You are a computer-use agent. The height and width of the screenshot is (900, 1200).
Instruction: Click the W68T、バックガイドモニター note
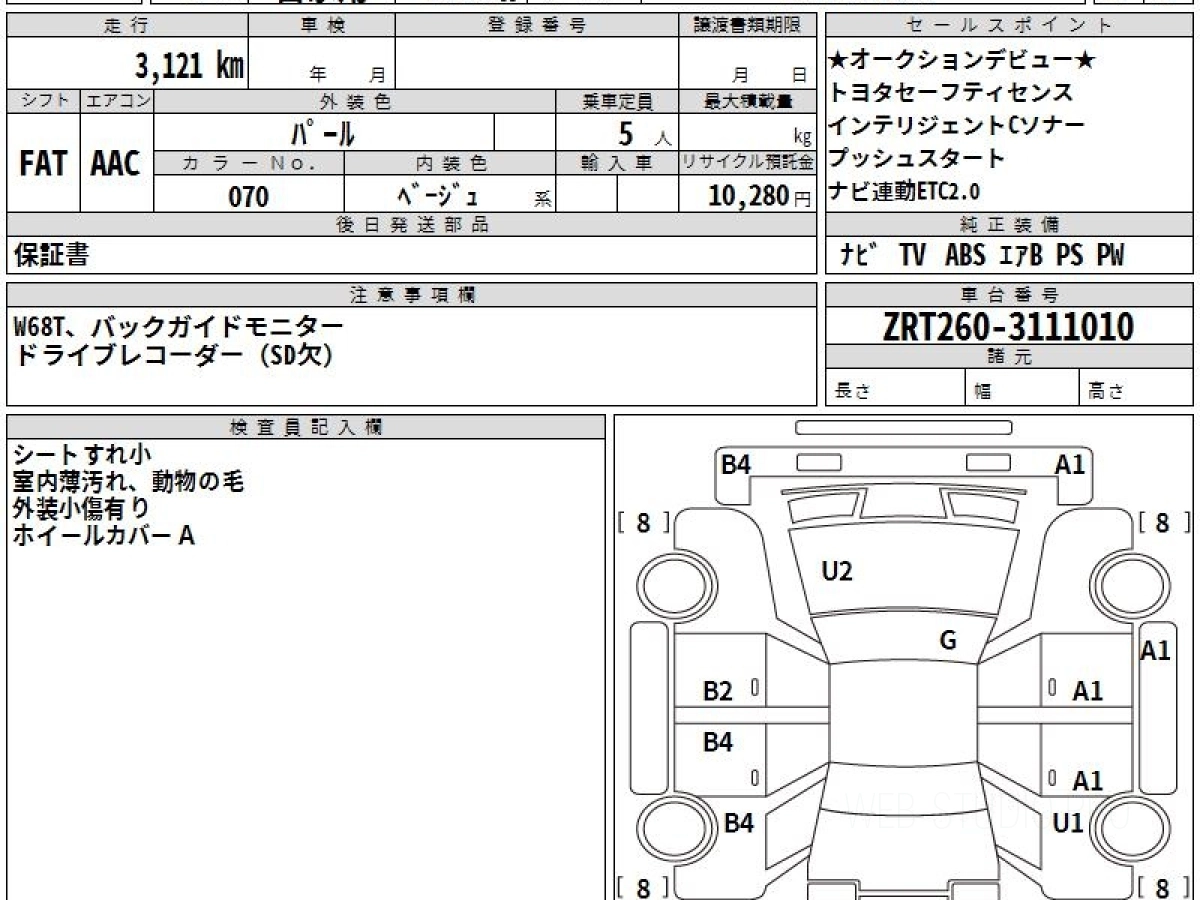point(178,327)
